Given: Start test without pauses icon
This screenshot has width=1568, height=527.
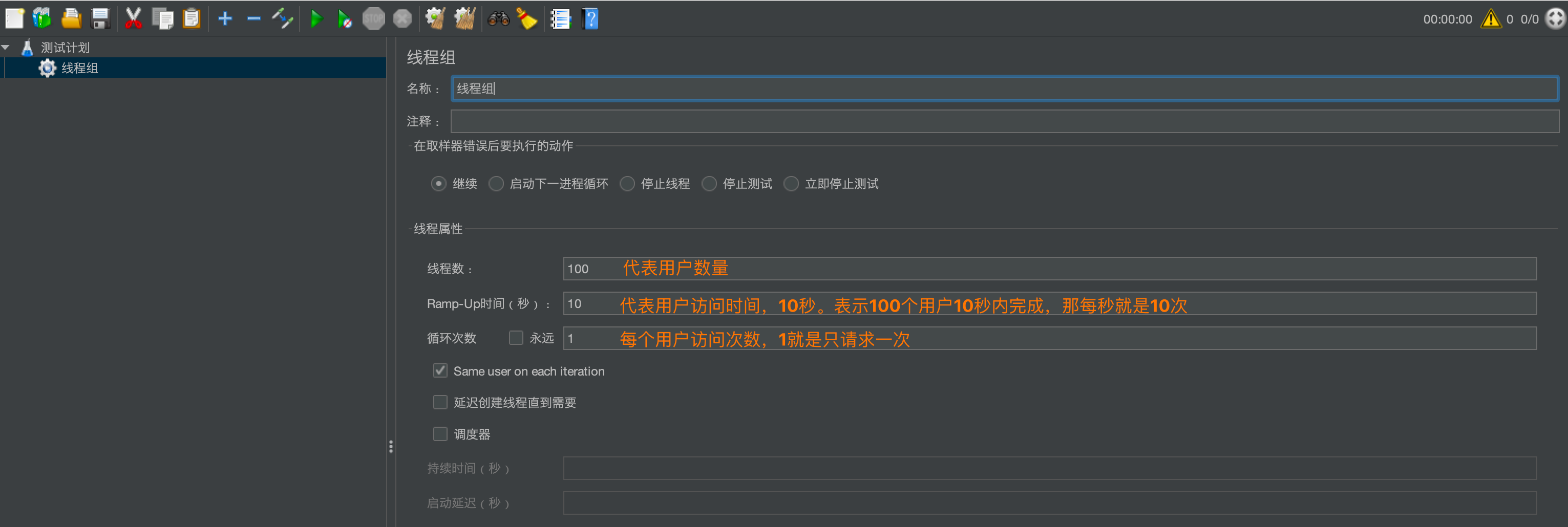Looking at the screenshot, I should point(345,19).
